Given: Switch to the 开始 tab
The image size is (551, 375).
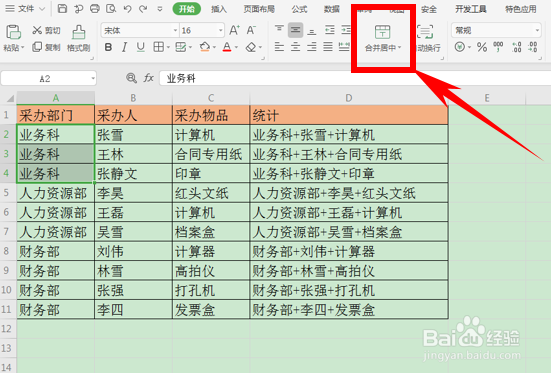Looking at the screenshot, I should pyautogui.click(x=187, y=9).
